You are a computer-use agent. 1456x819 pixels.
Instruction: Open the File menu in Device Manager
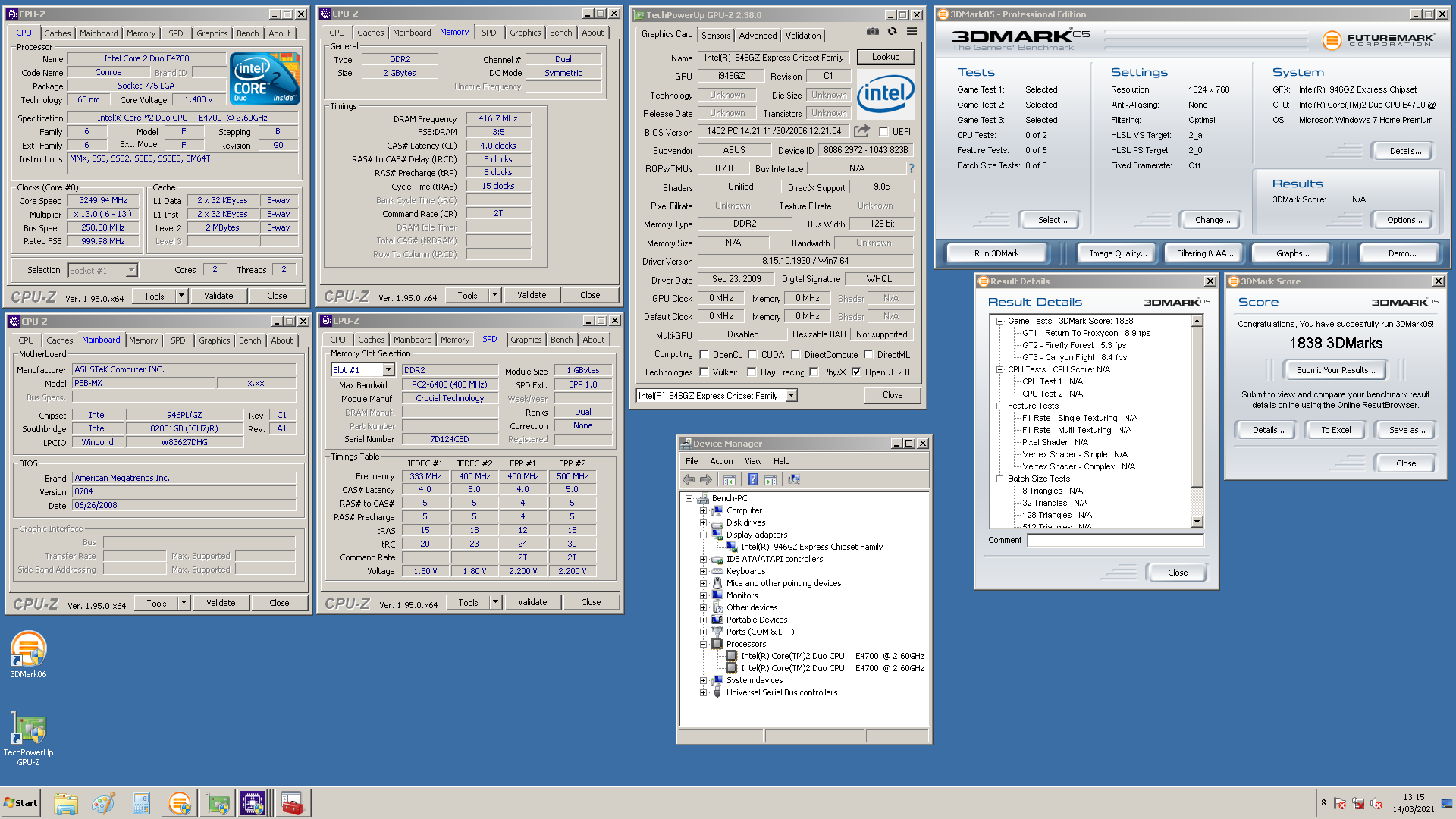[692, 461]
